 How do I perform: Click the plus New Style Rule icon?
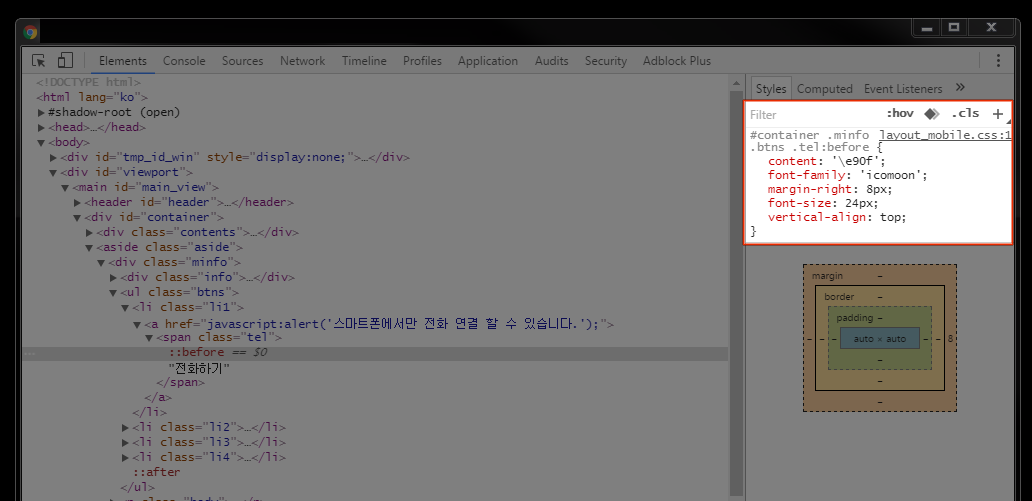pos(998,114)
